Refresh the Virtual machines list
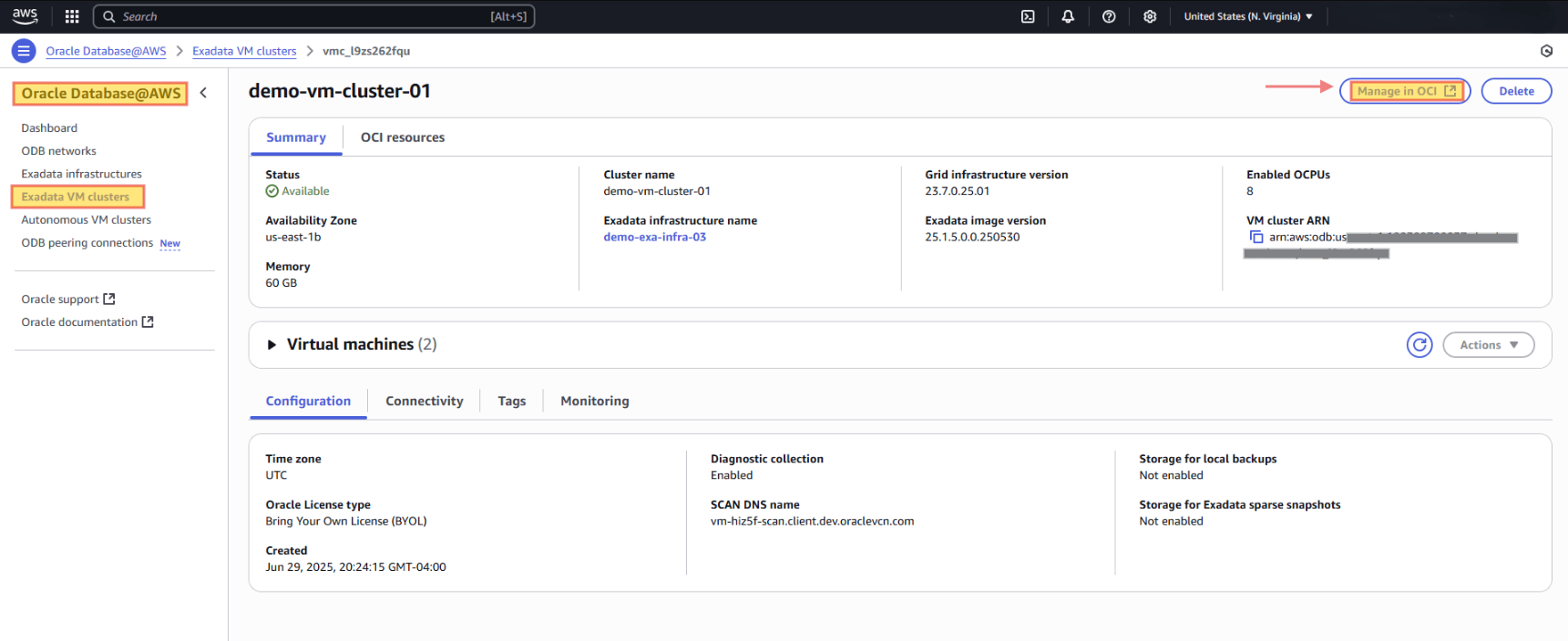 click(x=1419, y=345)
